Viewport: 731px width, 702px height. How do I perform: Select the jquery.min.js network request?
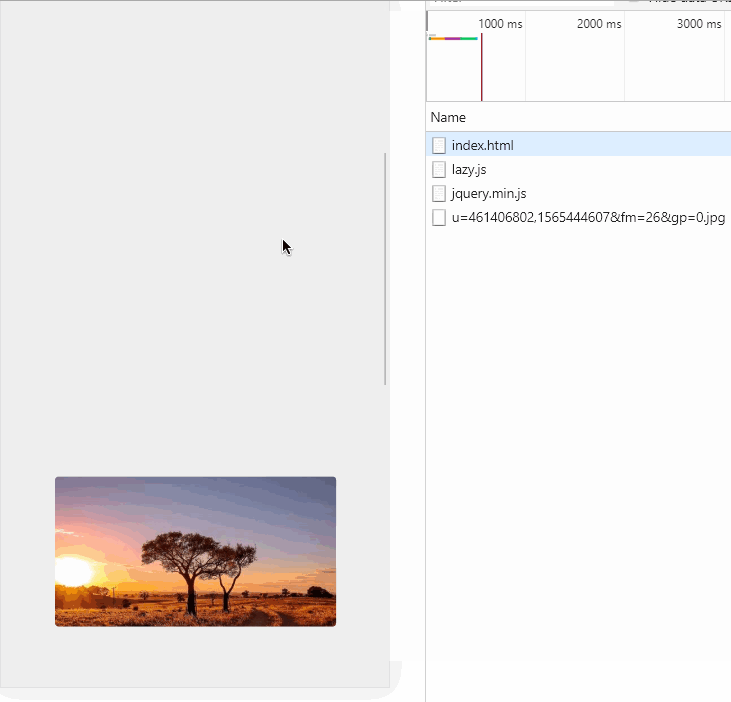tap(578, 193)
